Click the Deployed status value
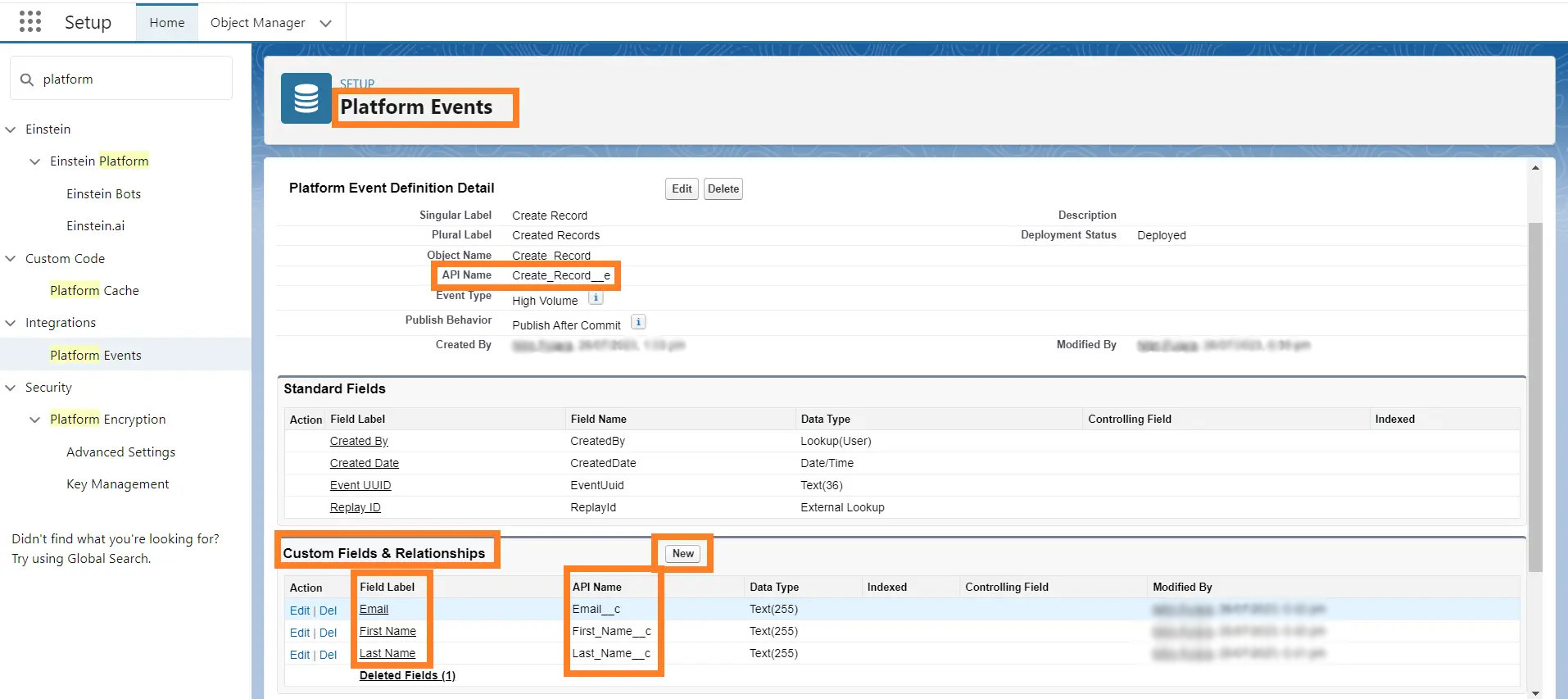This screenshot has height=699, width=1568. coord(1161,236)
